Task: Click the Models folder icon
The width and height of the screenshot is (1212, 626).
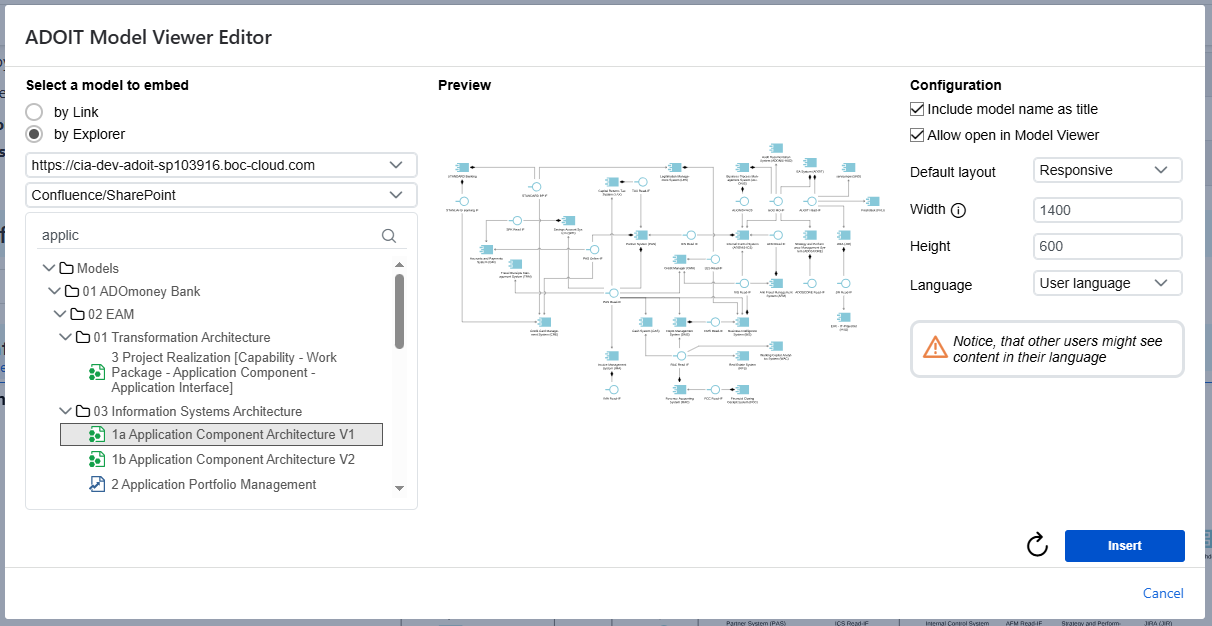Action: [x=67, y=268]
